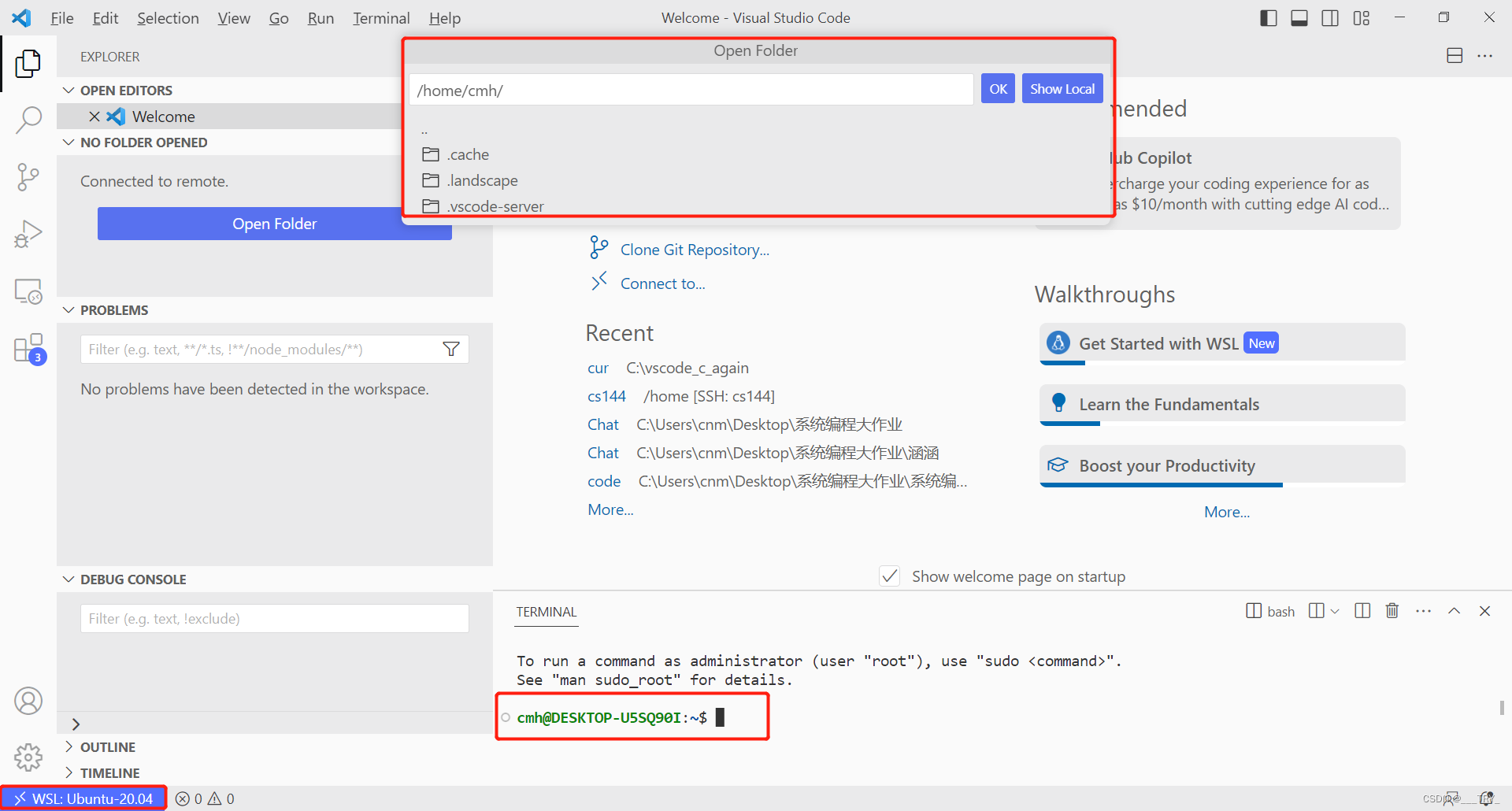Click the Problems filter funnel icon
The width and height of the screenshot is (1512, 811).
pyautogui.click(x=451, y=349)
